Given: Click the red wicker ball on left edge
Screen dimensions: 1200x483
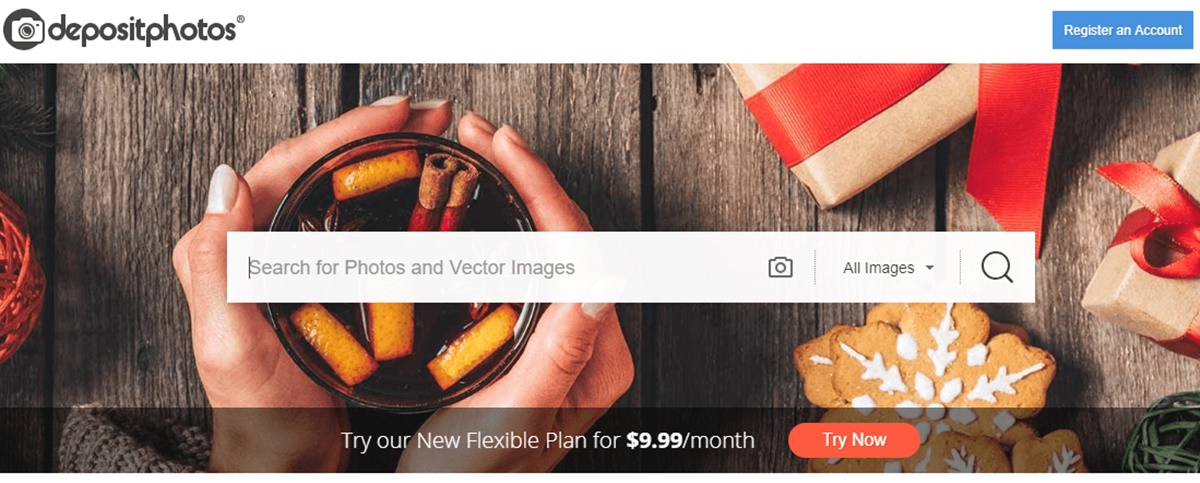Looking at the screenshot, I should click(x=18, y=275).
